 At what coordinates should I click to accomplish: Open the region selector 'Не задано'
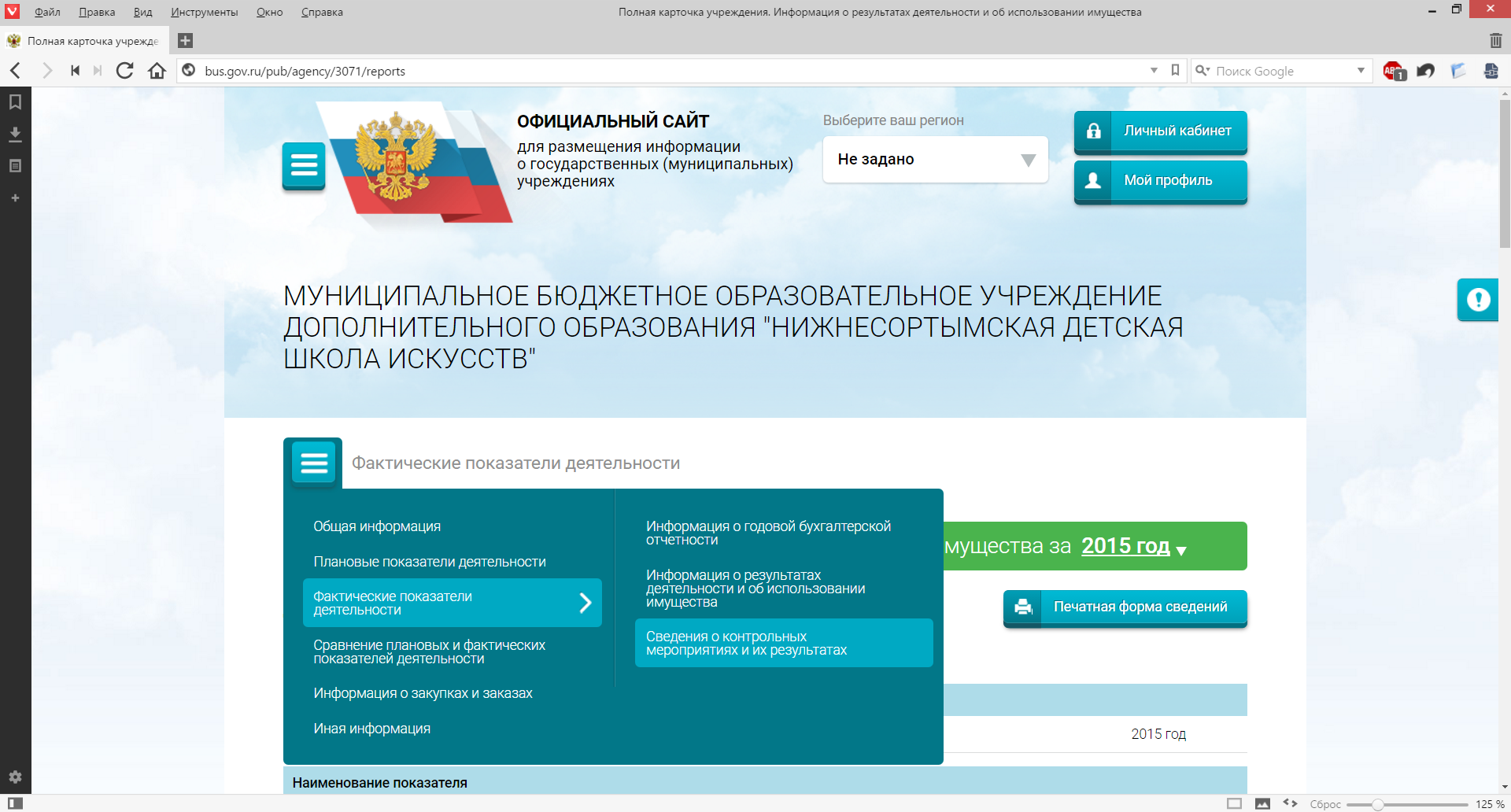coord(935,159)
